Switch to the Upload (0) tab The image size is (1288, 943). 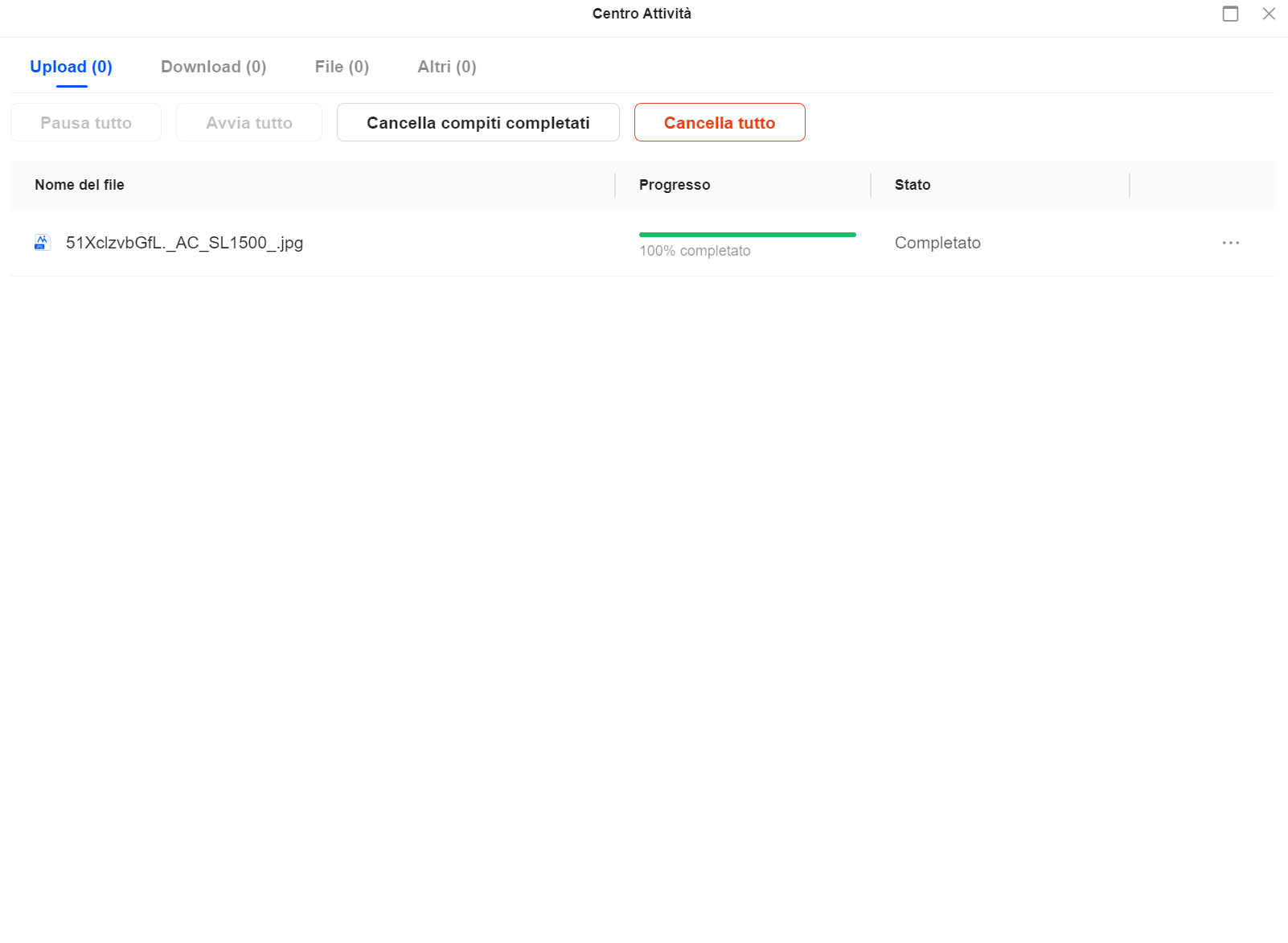tap(71, 67)
